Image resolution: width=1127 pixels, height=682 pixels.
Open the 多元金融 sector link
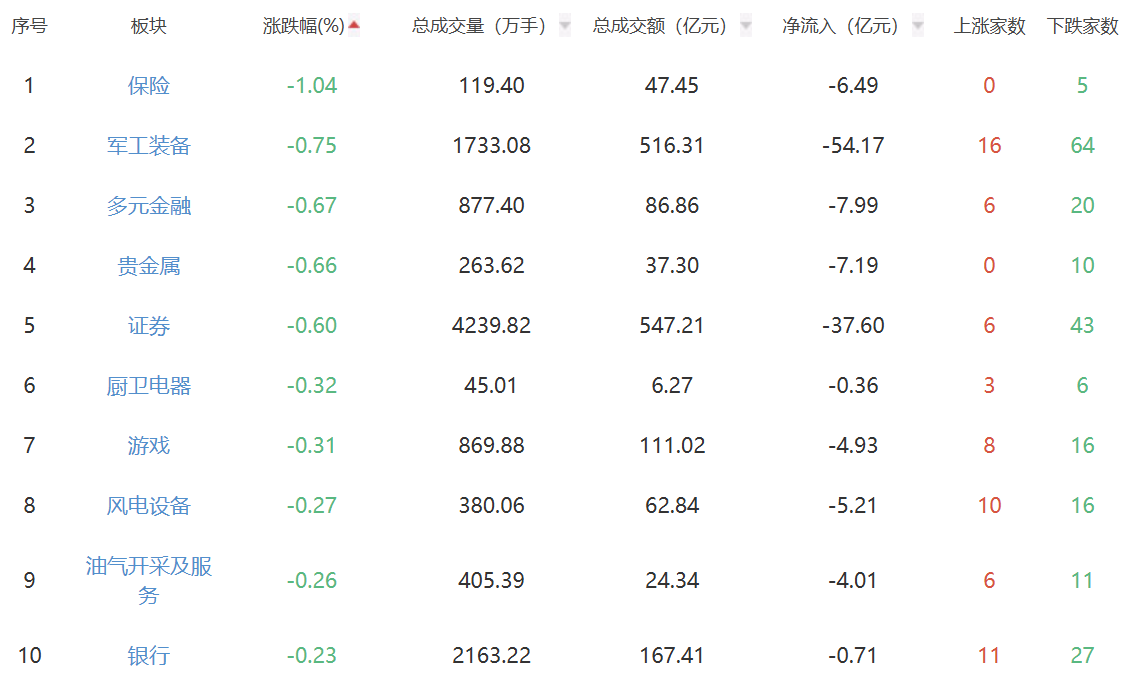(149, 206)
